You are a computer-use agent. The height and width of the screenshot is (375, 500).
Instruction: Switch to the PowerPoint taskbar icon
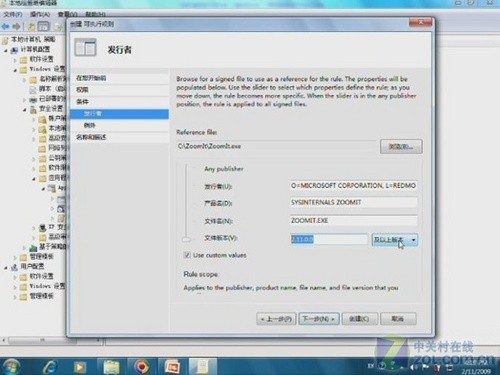coord(173,367)
